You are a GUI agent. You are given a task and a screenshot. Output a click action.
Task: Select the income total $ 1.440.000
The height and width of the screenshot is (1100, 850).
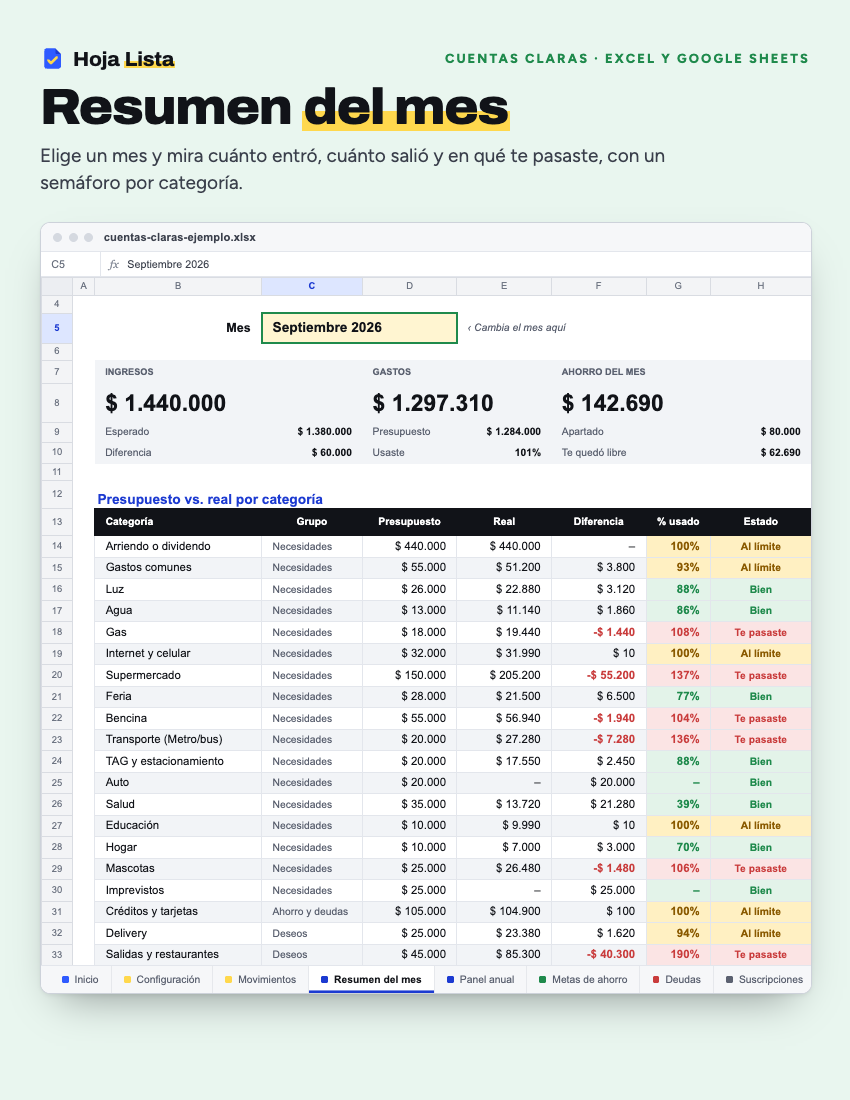[x=166, y=403]
